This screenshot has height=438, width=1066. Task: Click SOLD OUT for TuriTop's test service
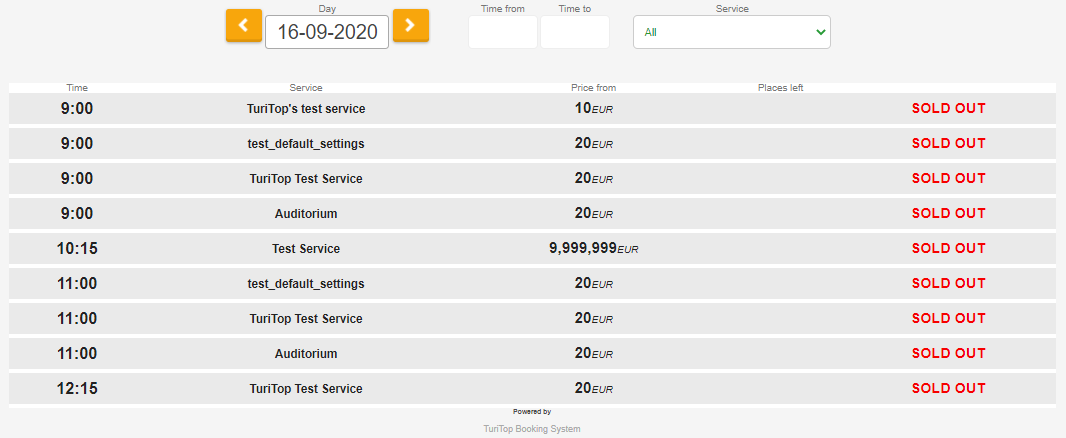click(948, 109)
